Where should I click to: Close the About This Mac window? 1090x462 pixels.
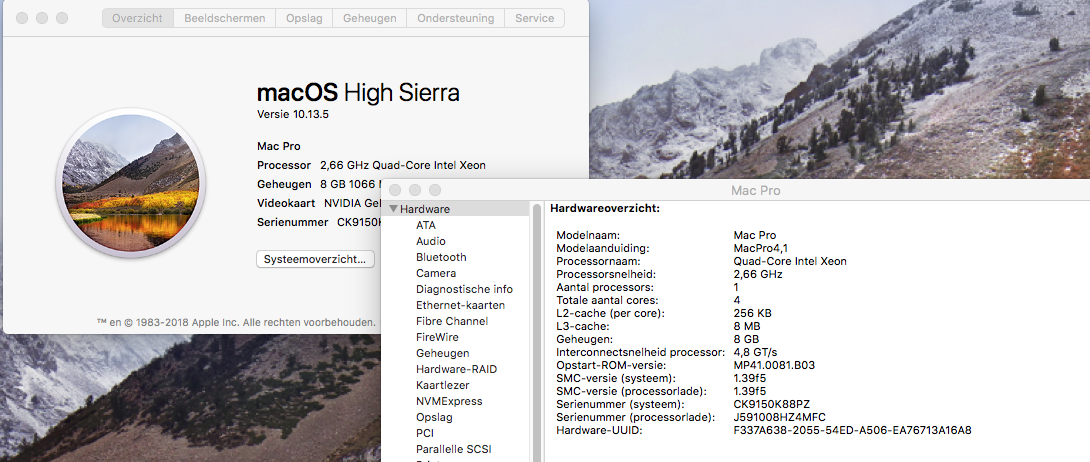click(x=22, y=18)
